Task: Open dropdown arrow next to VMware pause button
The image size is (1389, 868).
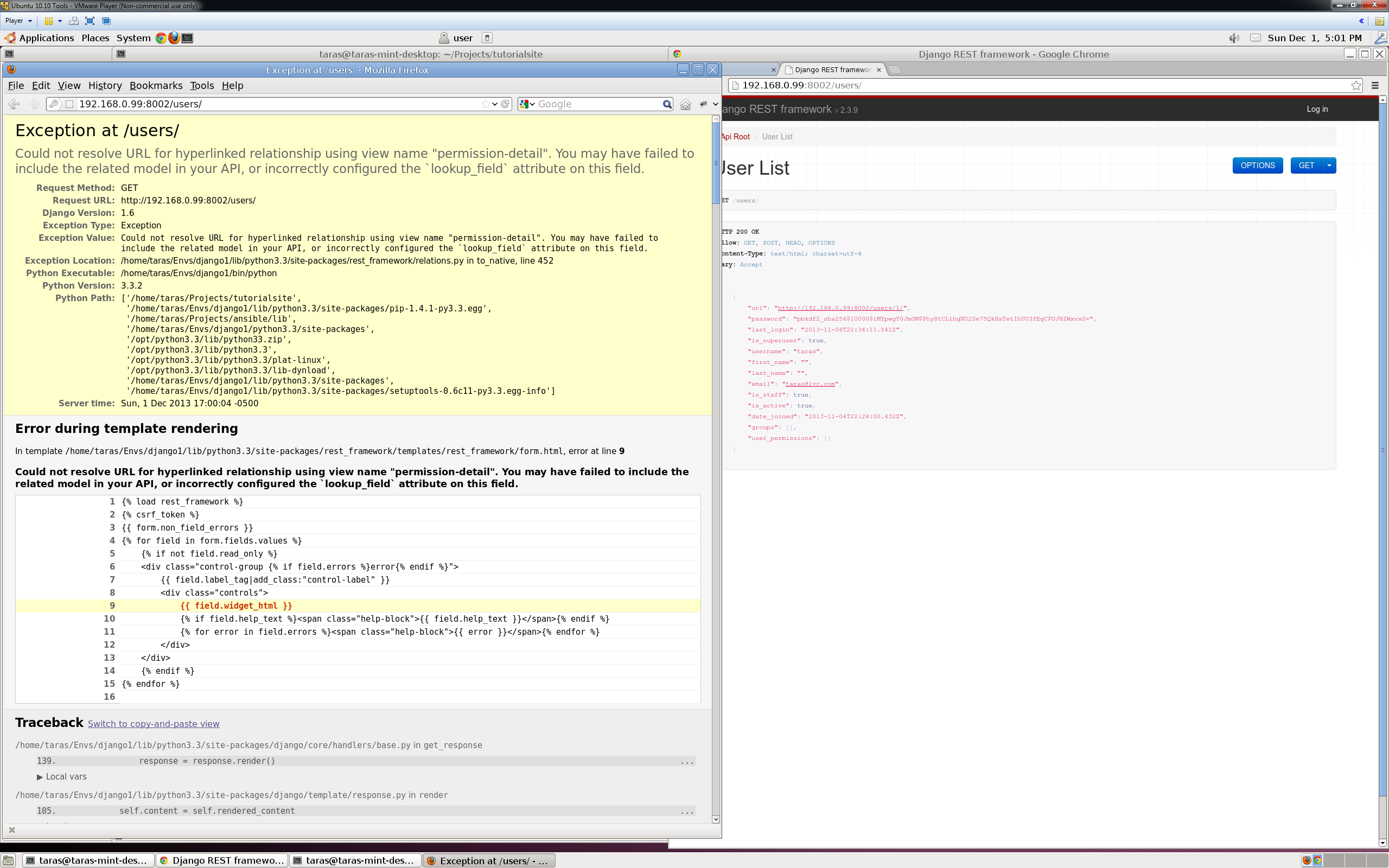Action: click(60, 21)
